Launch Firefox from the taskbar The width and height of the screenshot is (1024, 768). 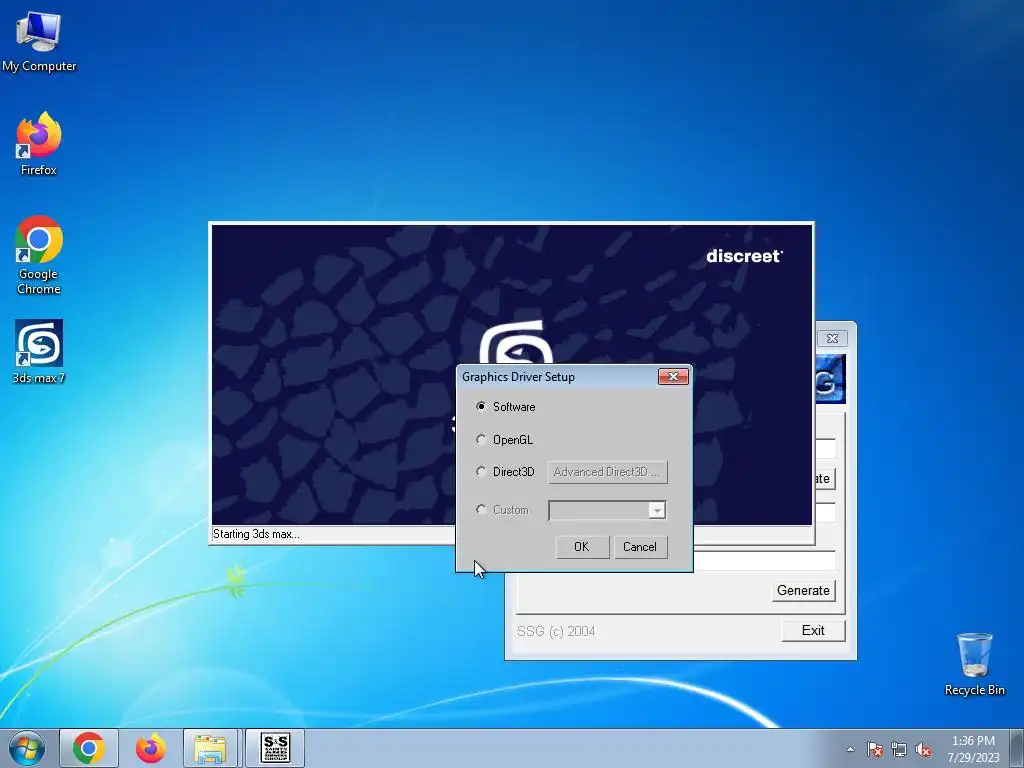click(150, 748)
